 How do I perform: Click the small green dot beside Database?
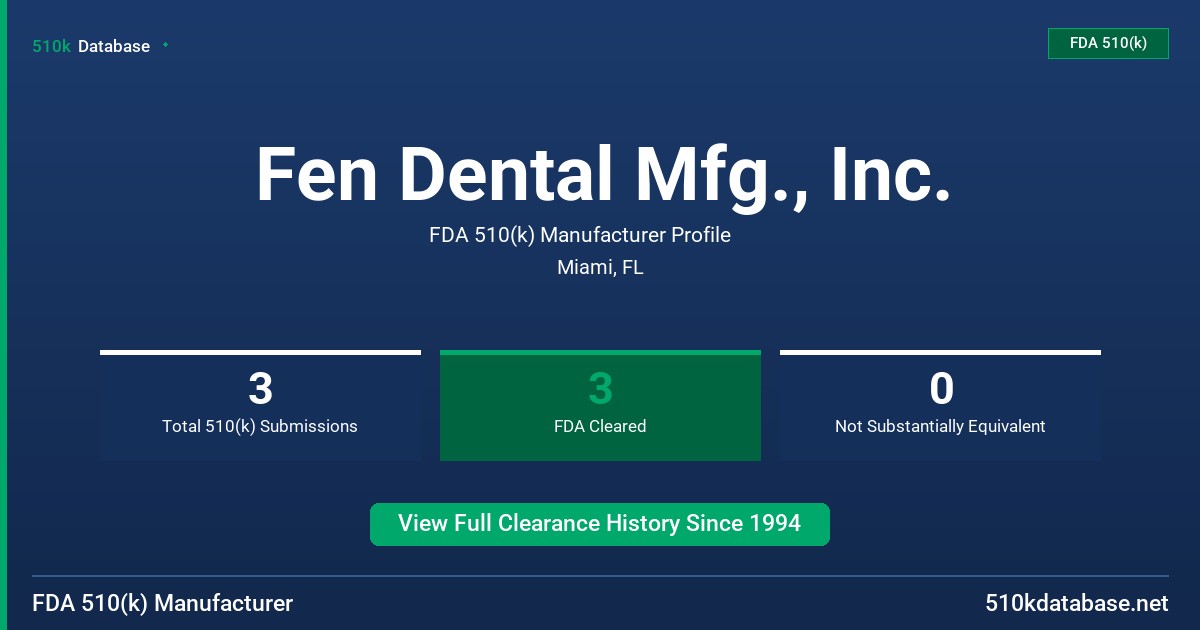(x=165, y=45)
